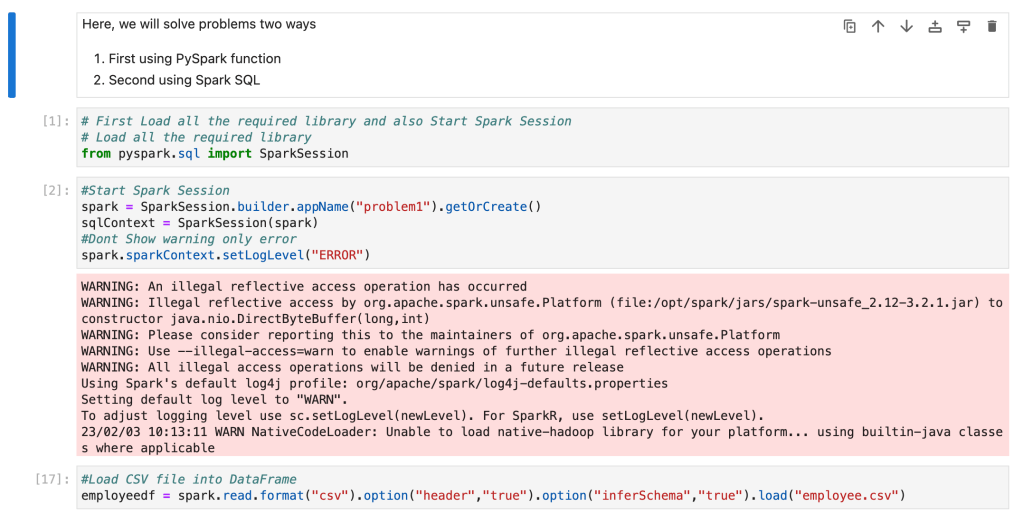Click the duplicate cell icon
Screen dimensions: 1023x514
(x=850, y=27)
